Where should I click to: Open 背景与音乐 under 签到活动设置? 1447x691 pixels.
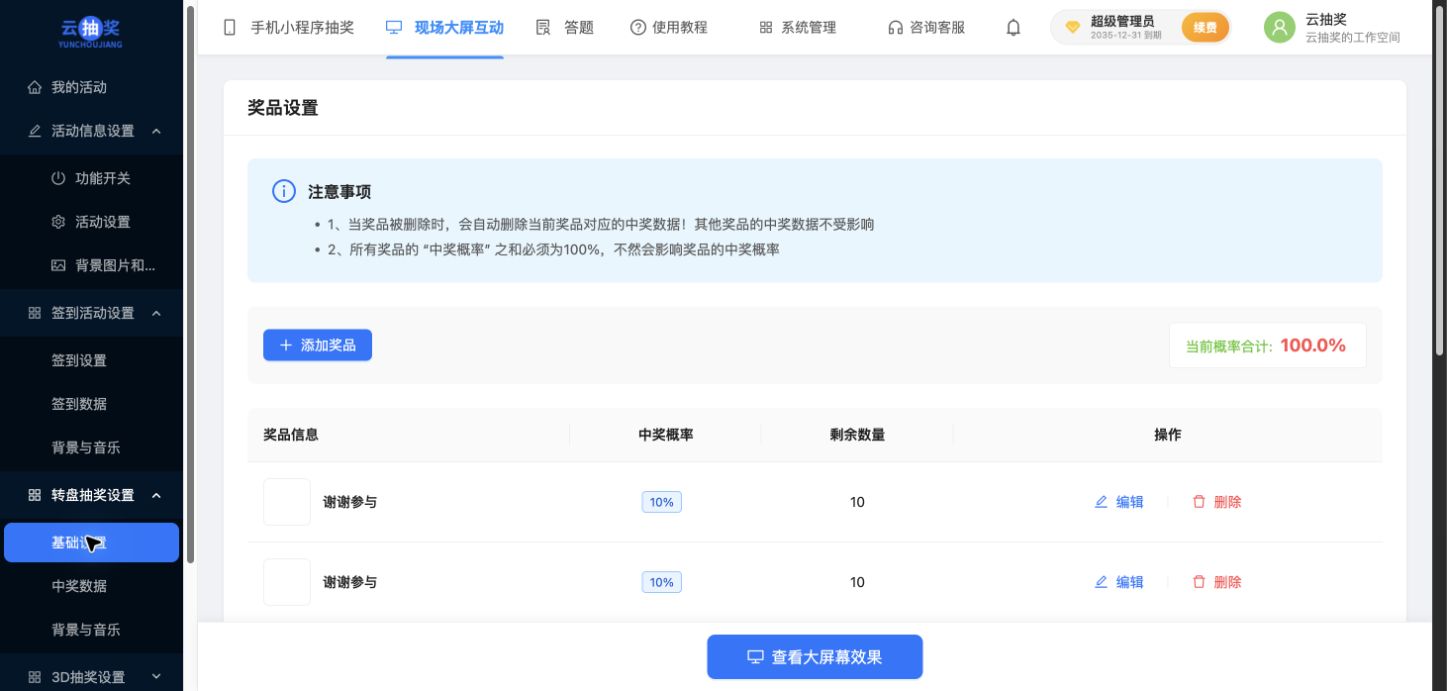[x=86, y=447]
